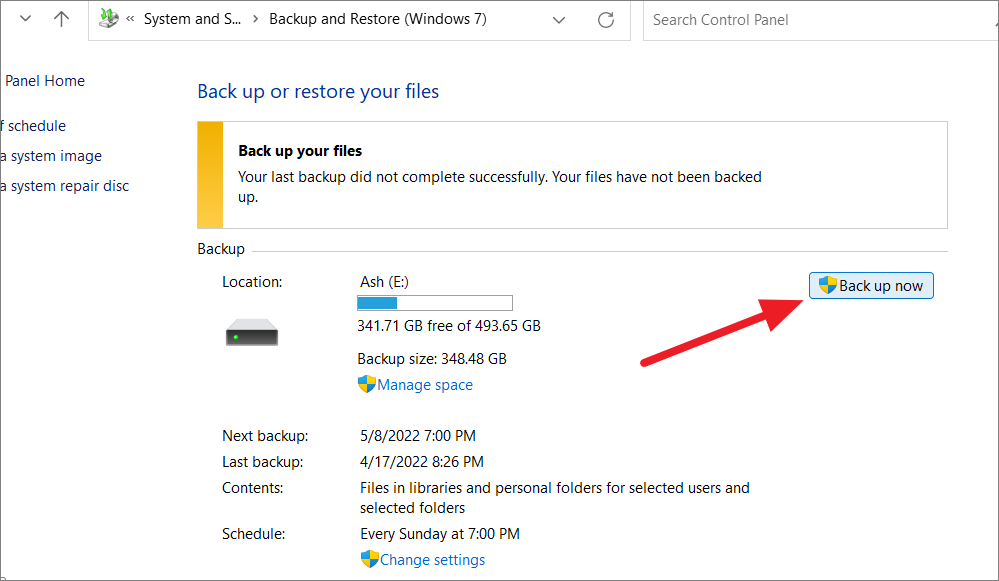
Task: Expand the address bar history dropdown
Action: 558,19
